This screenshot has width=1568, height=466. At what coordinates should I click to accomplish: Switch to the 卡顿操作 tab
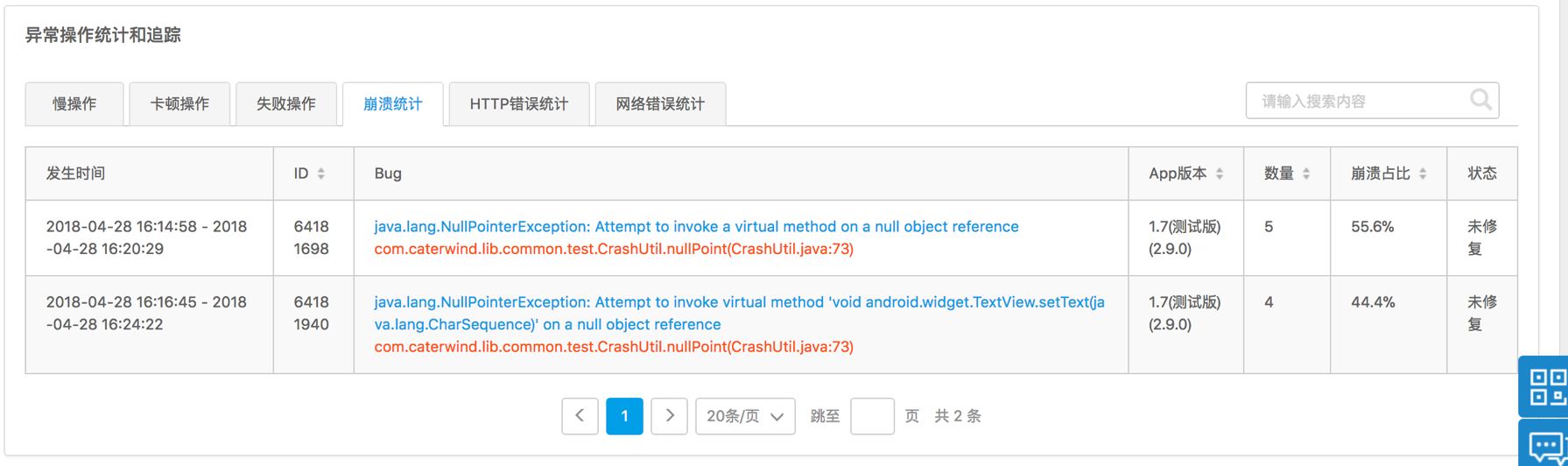tap(179, 104)
